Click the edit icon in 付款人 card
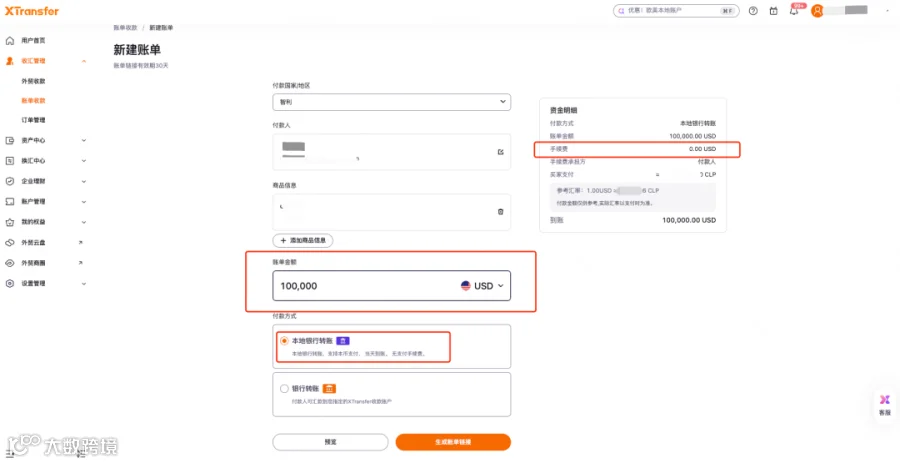Image resolution: width=900 pixels, height=463 pixels. tap(501, 152)
